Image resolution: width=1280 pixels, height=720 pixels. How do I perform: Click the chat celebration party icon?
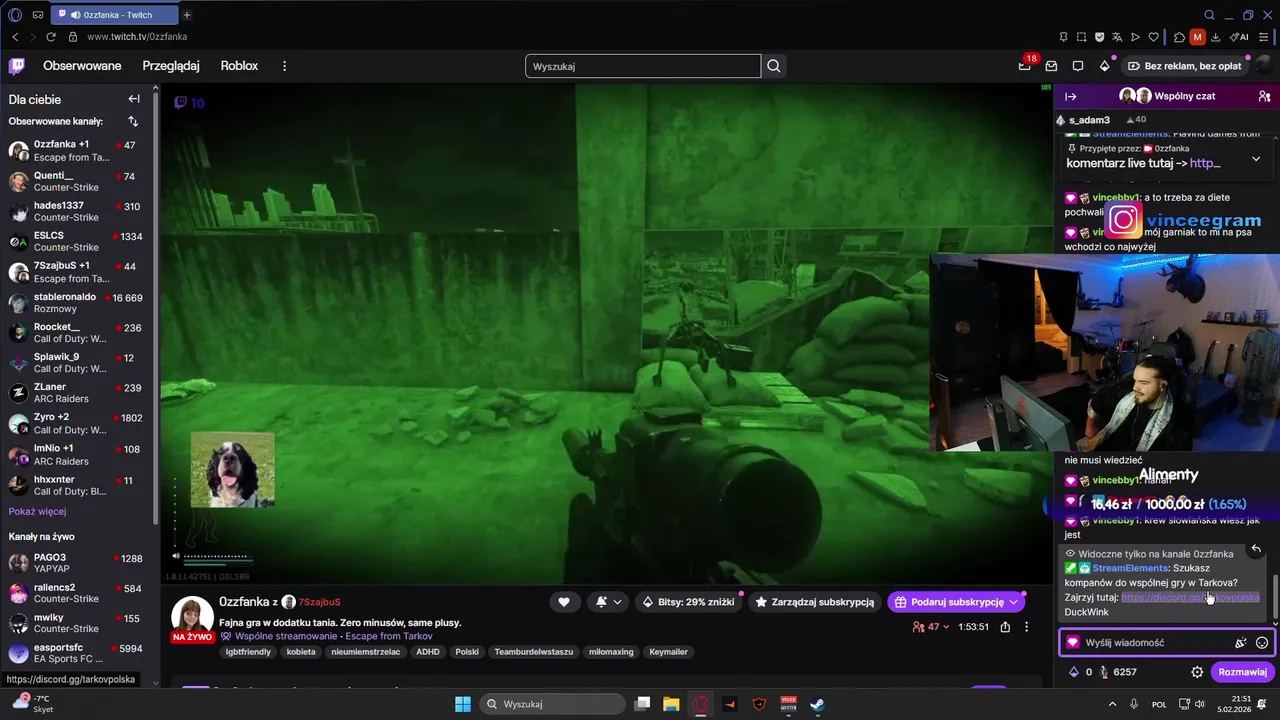click(x=1241, y=643)
